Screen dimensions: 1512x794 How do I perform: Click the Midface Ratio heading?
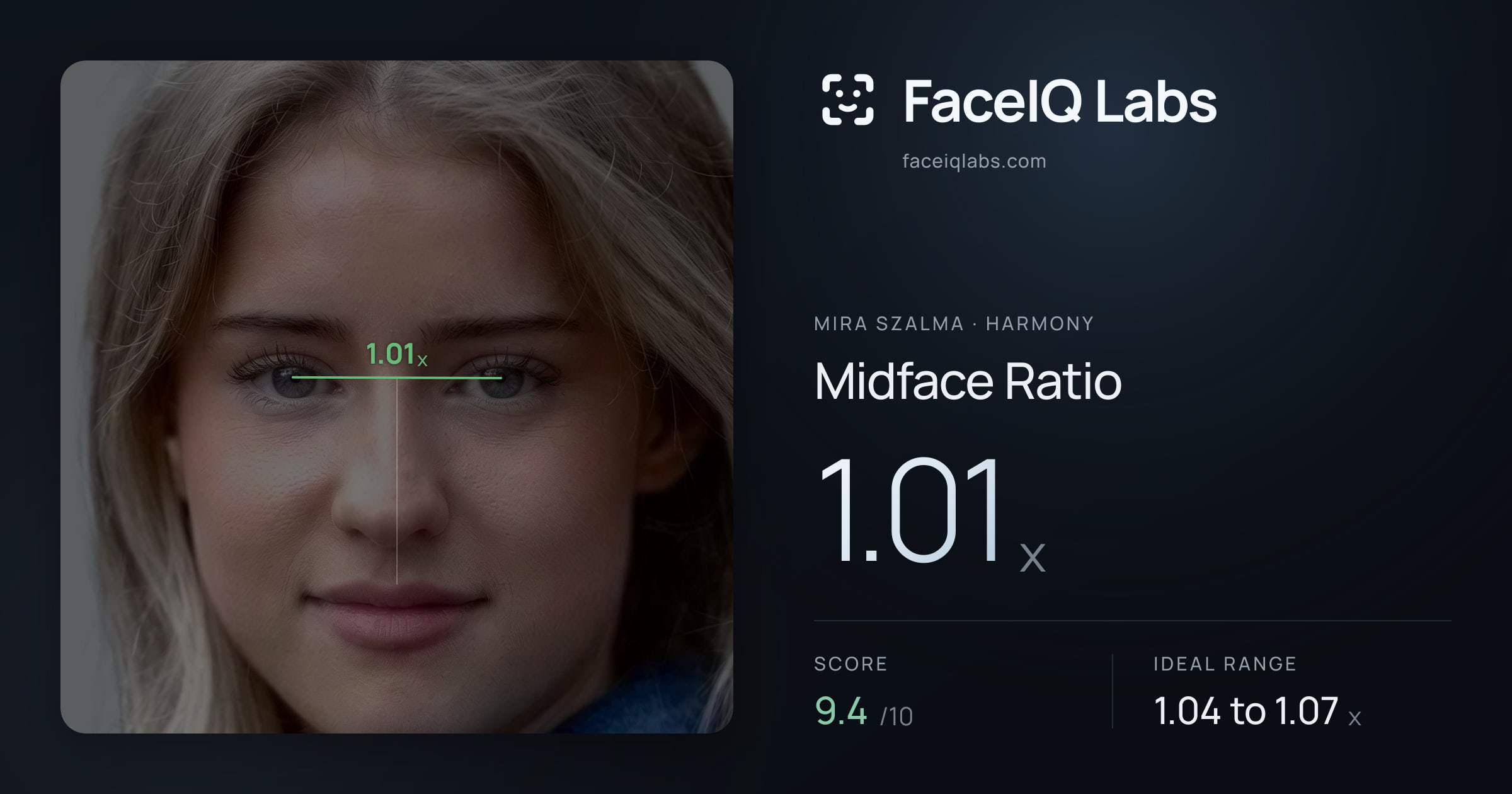[968, 381]
